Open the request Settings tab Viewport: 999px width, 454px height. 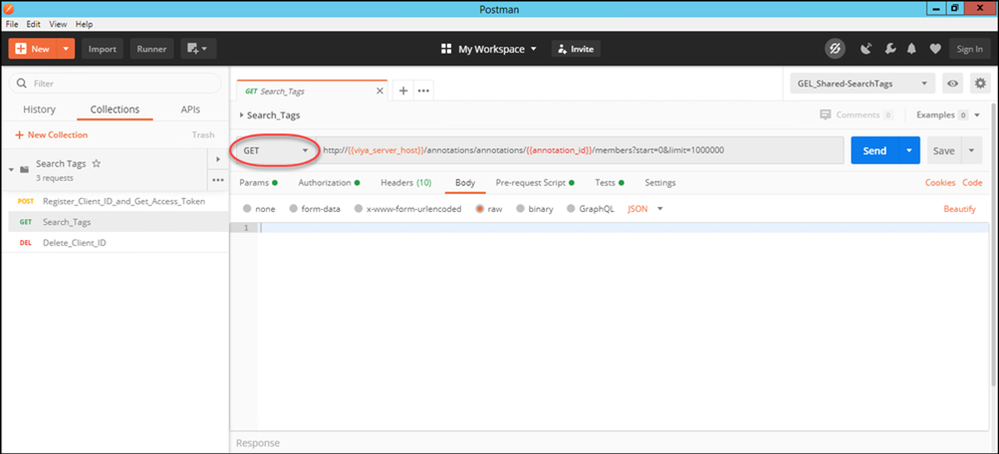coord(660,183)
